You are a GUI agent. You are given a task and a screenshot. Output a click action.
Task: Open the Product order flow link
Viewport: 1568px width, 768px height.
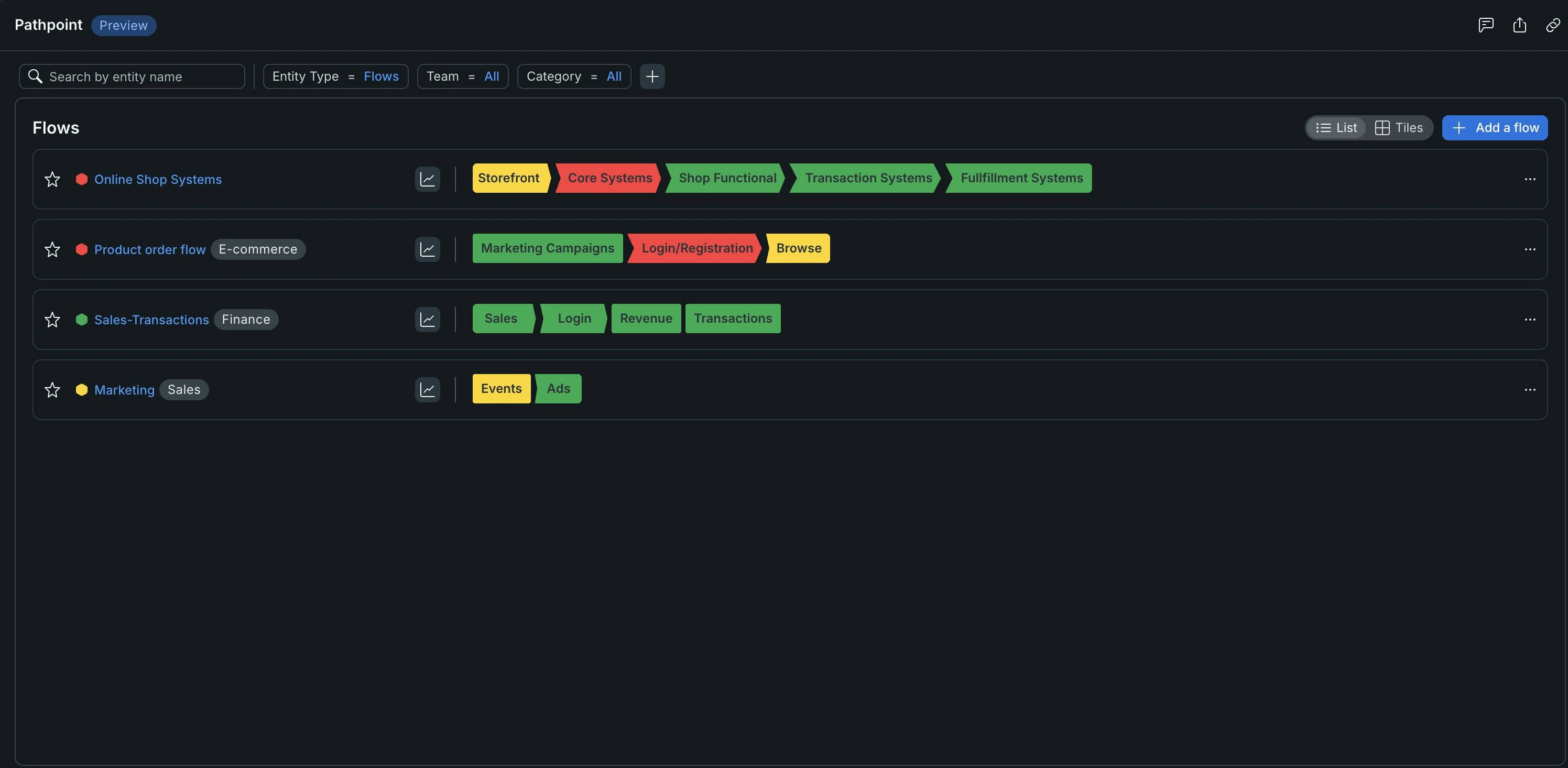[150, 249]
